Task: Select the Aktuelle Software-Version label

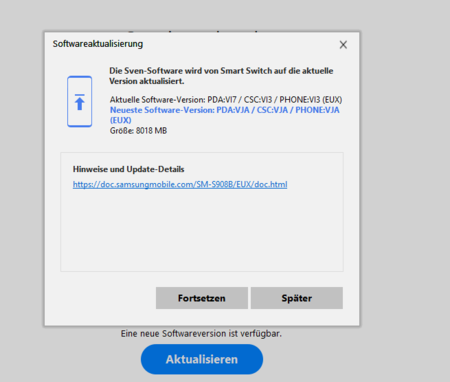Action: click(157, 100)
